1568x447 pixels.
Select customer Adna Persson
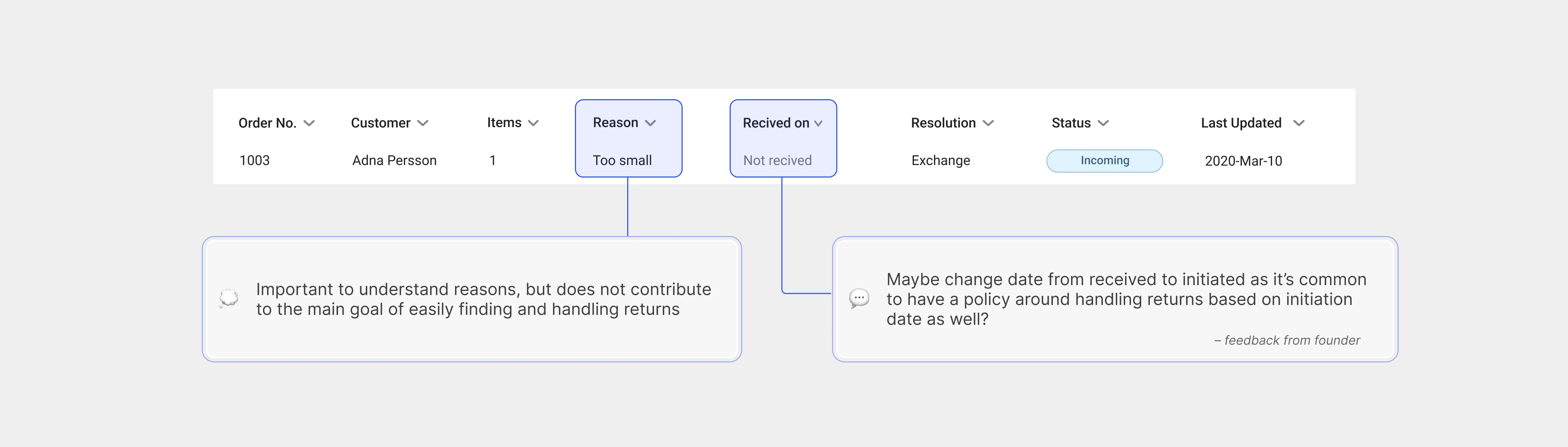pyautogui.click(x=394, y=160)
